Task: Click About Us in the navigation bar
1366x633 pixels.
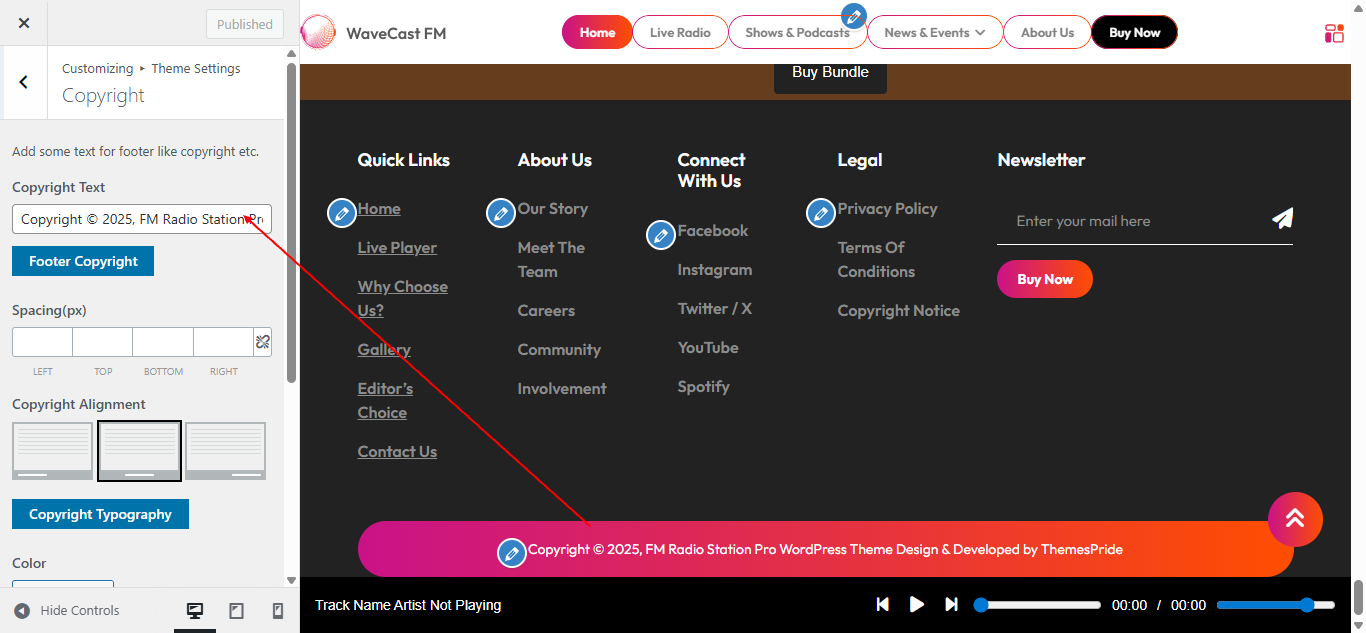Action: pyautogui.click(x=1047, y=31)
